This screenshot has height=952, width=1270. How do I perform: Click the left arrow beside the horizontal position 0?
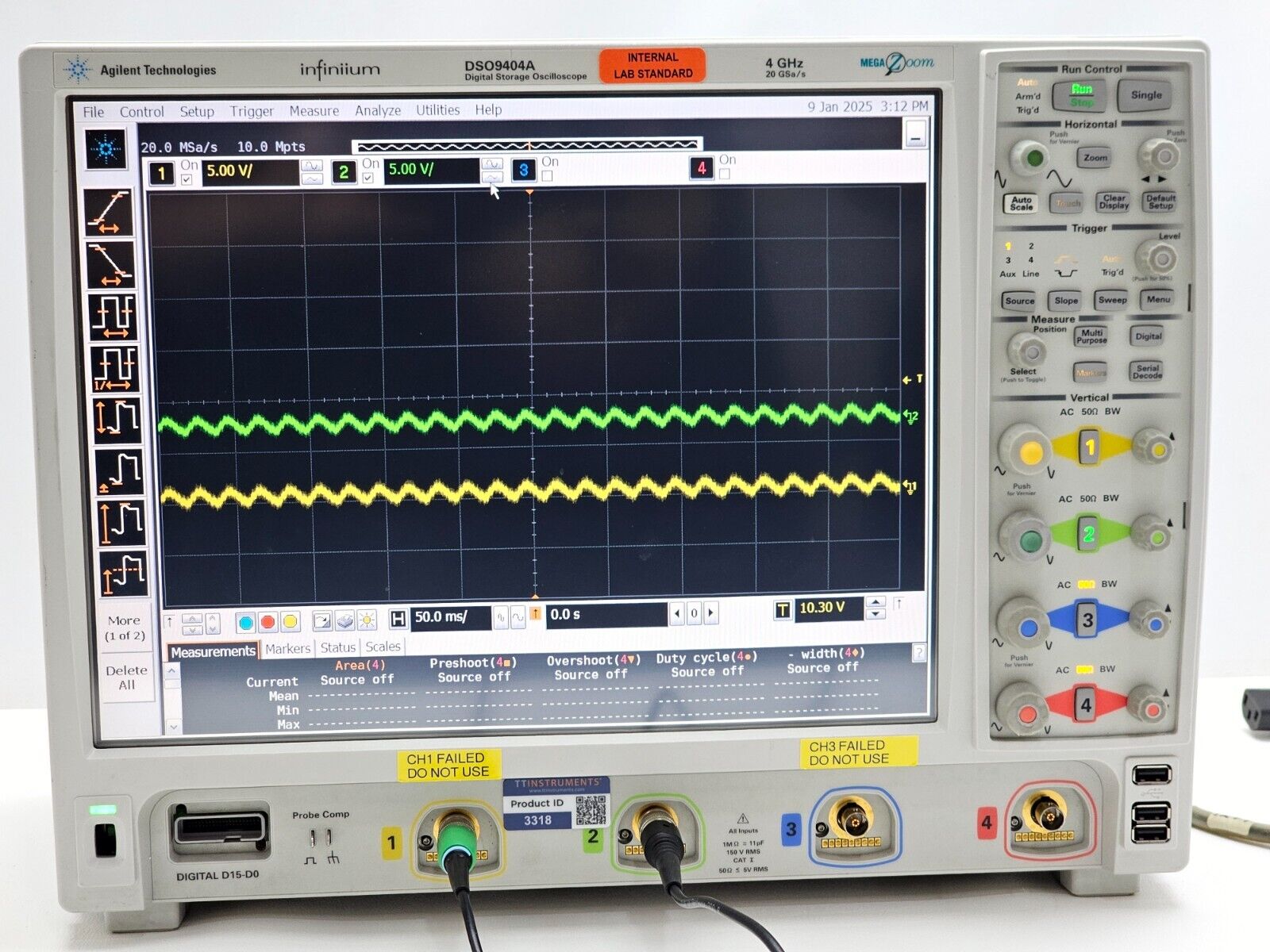click(677, 612)
